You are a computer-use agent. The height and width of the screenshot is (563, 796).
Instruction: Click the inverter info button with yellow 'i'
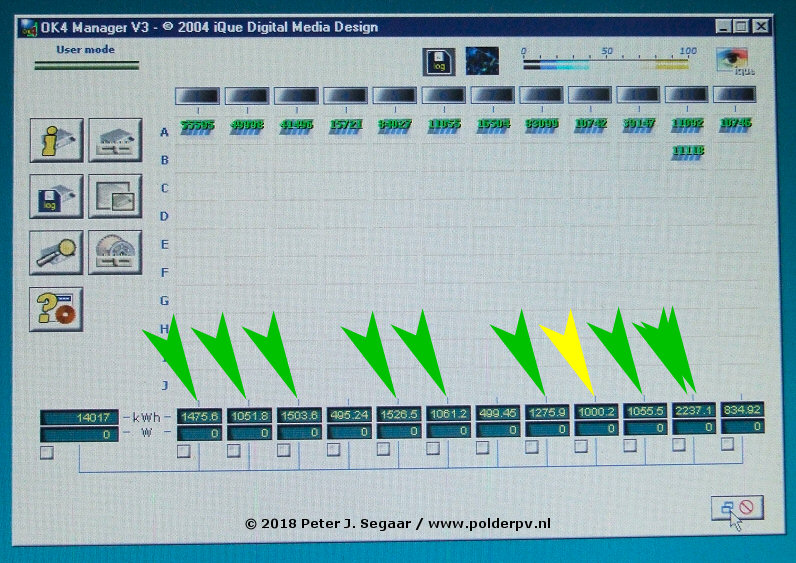pyautogui.click(x=58, y=140)
